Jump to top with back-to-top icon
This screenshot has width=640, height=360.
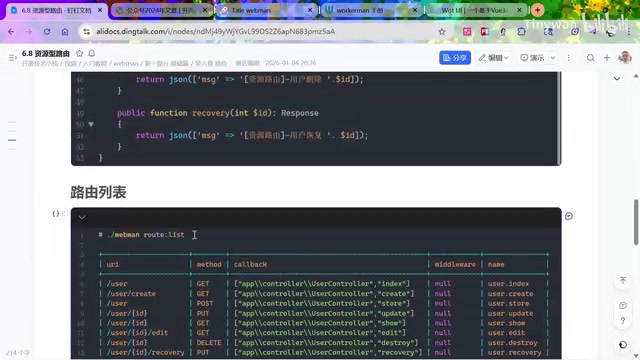623,280
